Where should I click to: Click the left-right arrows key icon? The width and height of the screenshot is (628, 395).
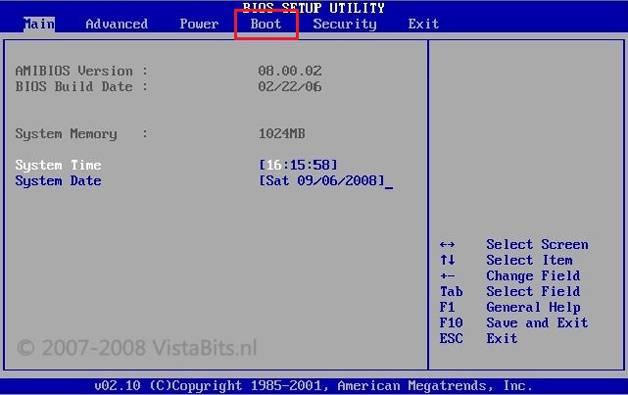(x=447, y=244)
